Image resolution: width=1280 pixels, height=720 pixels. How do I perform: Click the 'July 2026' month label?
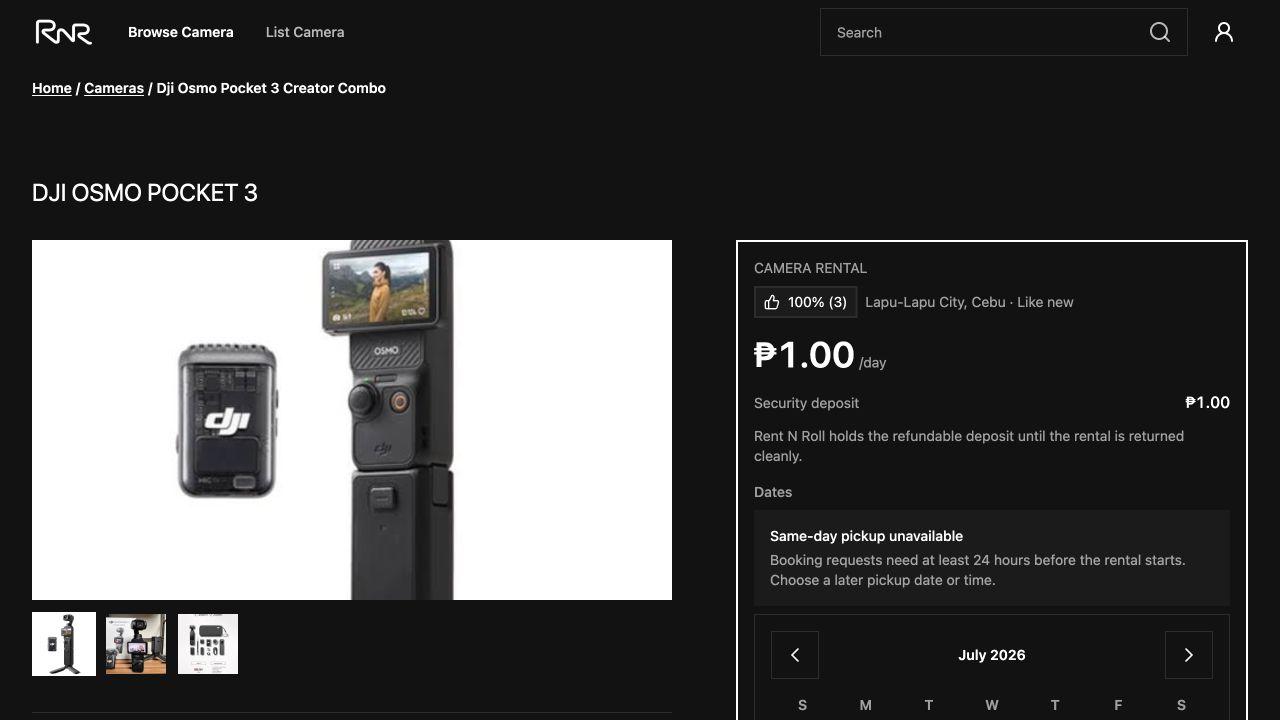pyautogui.click(x=992, y=655)
